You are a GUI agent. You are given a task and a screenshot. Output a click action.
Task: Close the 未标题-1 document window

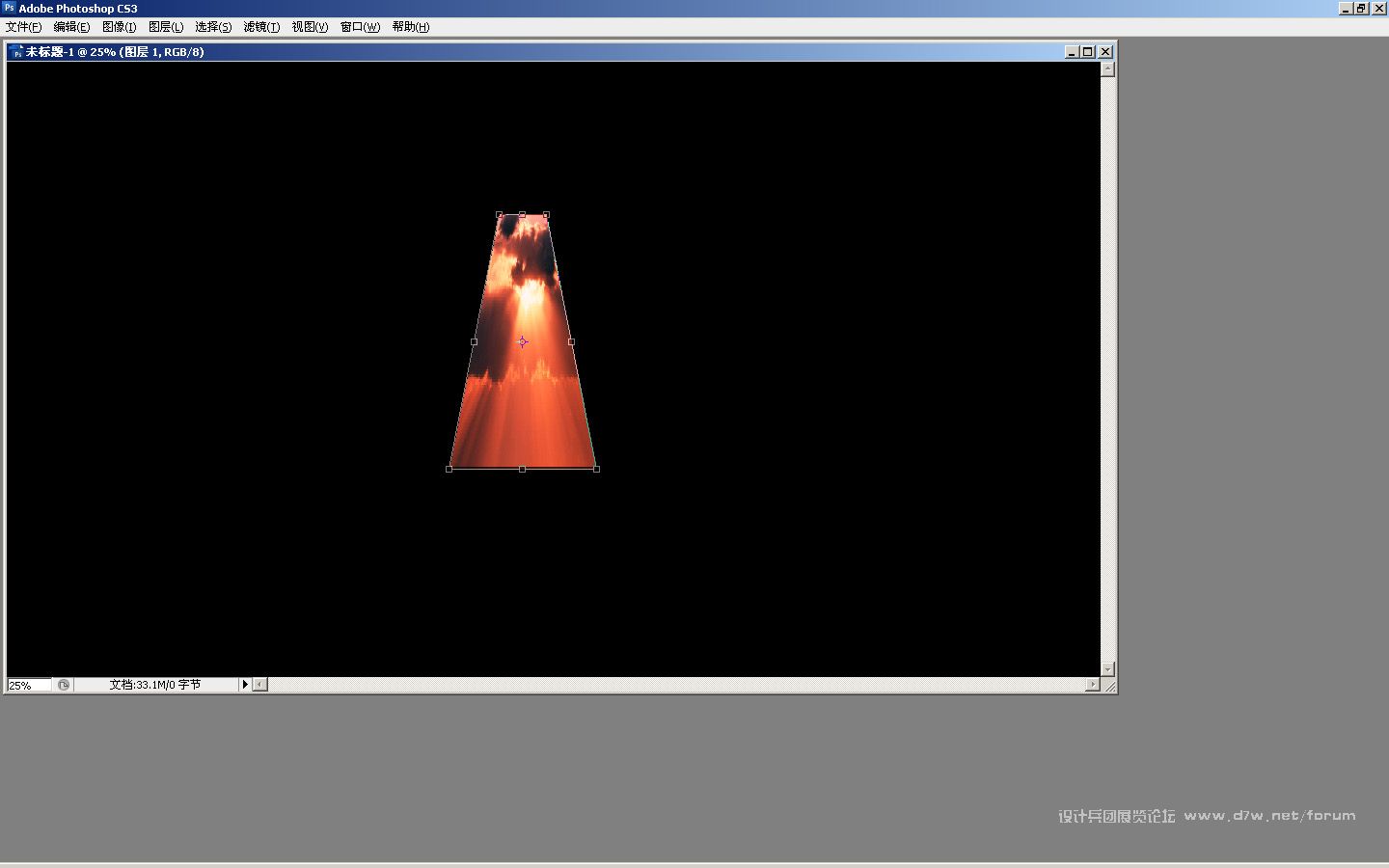point(1105,52)
